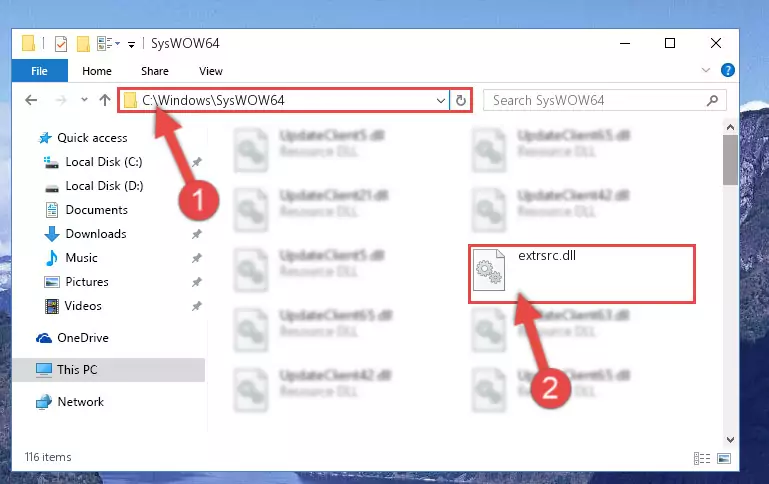This screenshot has height=484, width=769.
Task: Open the Recent locations dropdown arrow
Action: 84,100
